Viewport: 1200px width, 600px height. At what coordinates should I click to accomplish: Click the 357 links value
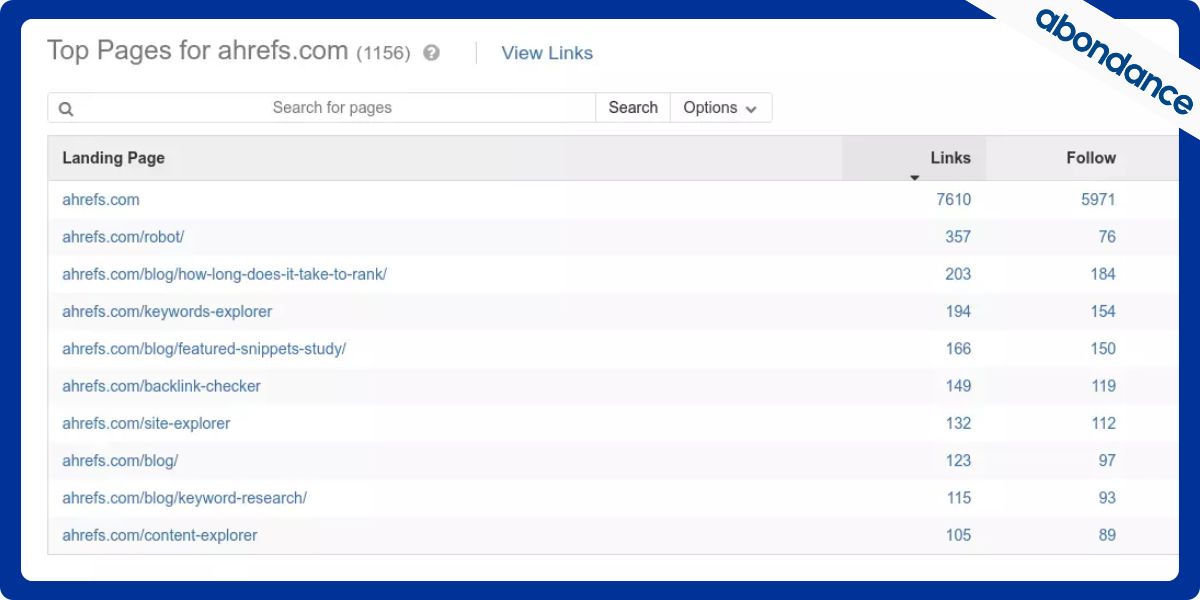point(958,237)
